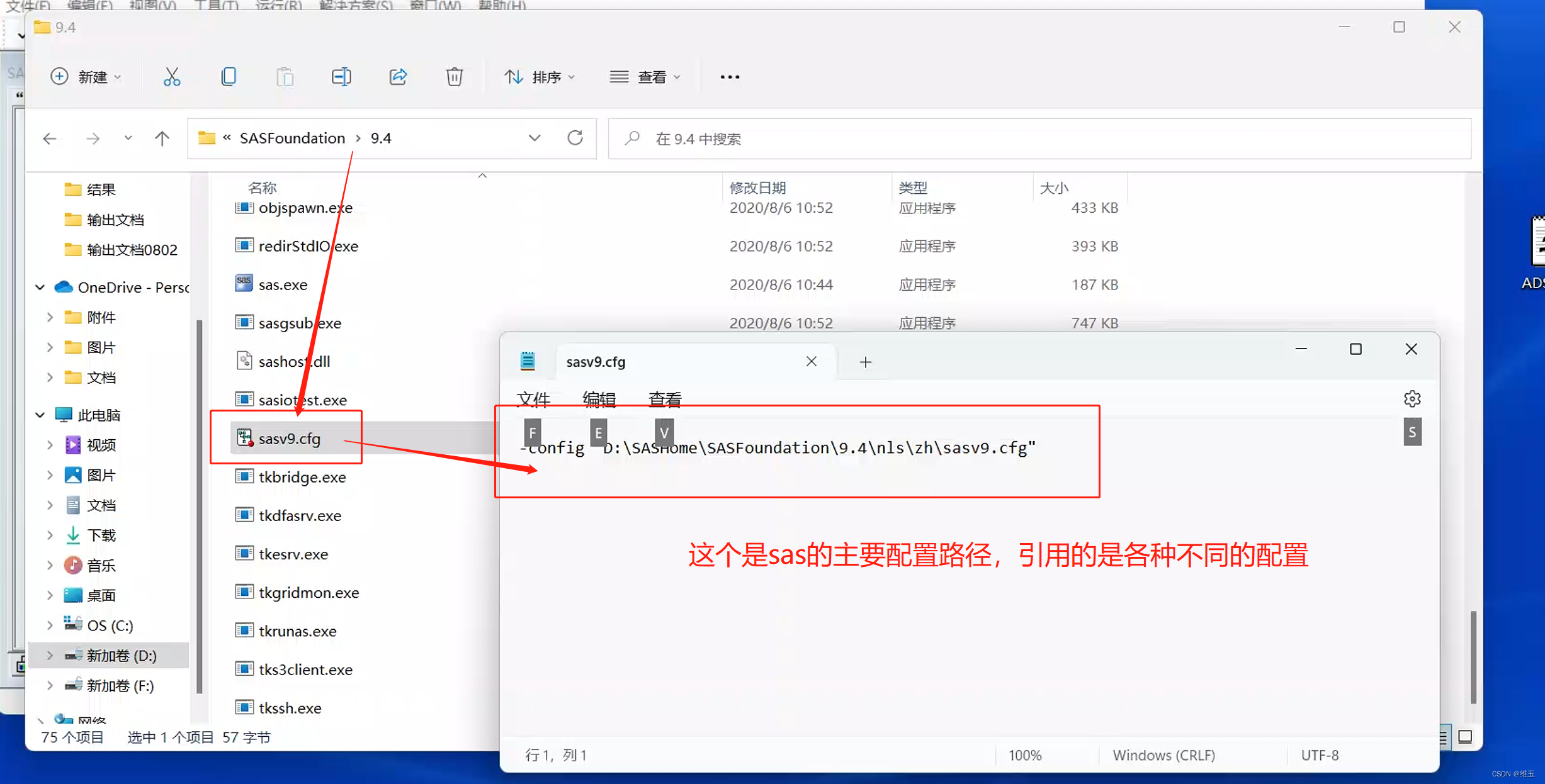The height and width of the screenshot is (784, 1545).
Task: Click Windows (CRLF) line ending status
Action: (1163, 755)
